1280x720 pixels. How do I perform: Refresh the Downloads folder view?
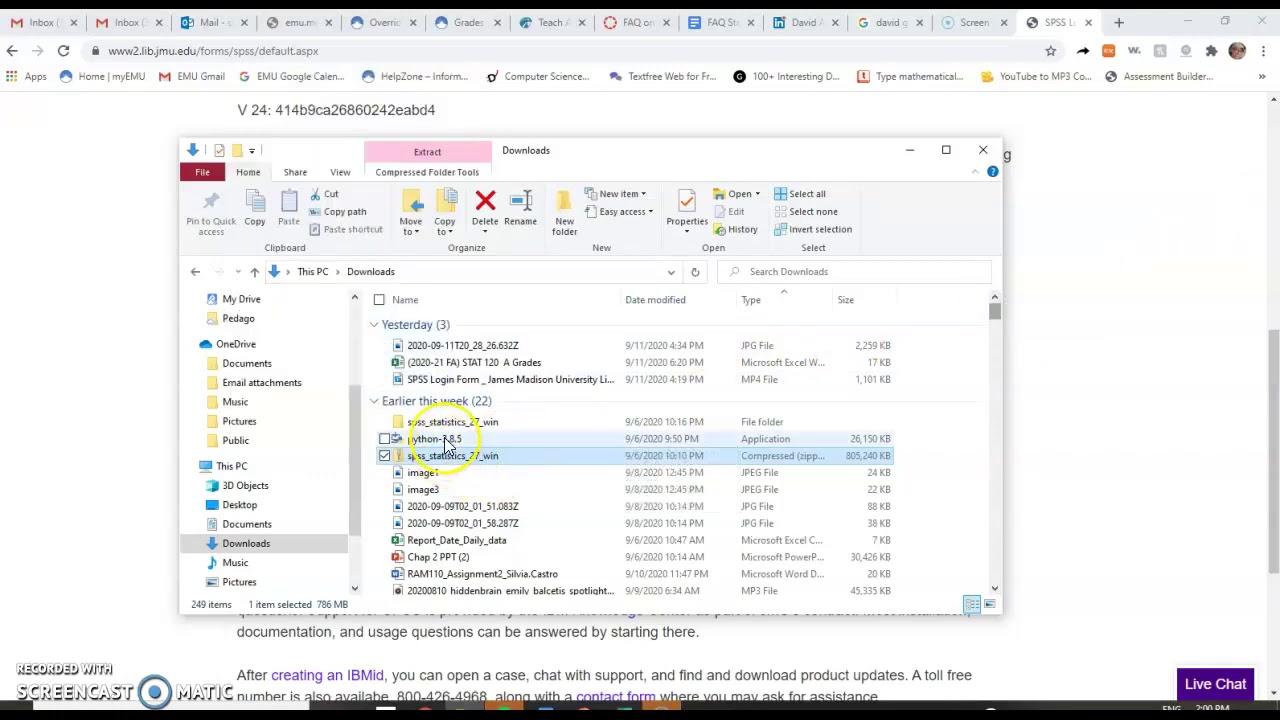click(x=695, y=272)
